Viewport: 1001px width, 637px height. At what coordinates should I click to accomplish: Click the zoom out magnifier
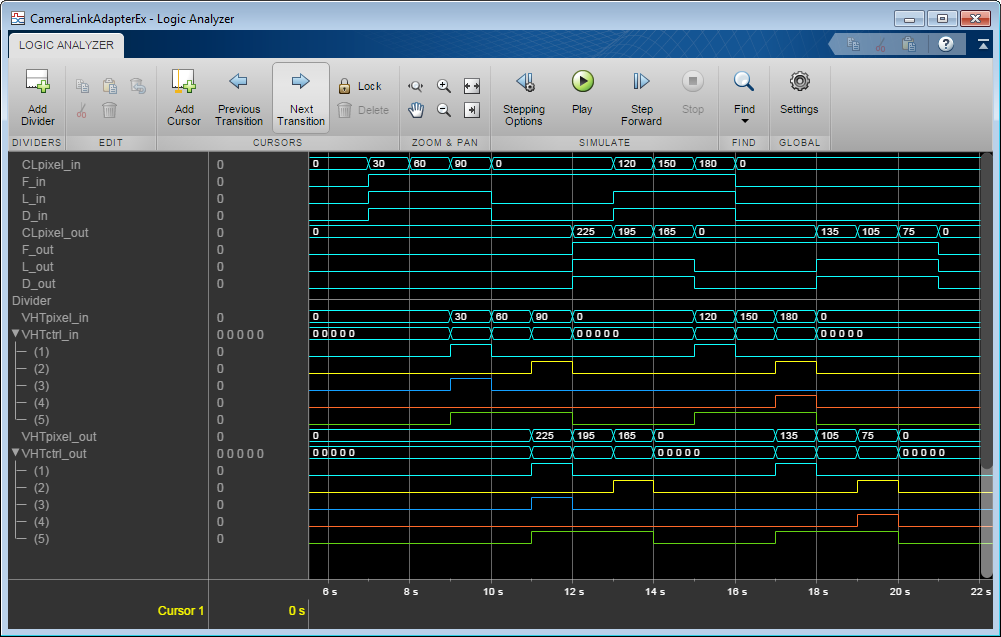[x=444, y=110]
